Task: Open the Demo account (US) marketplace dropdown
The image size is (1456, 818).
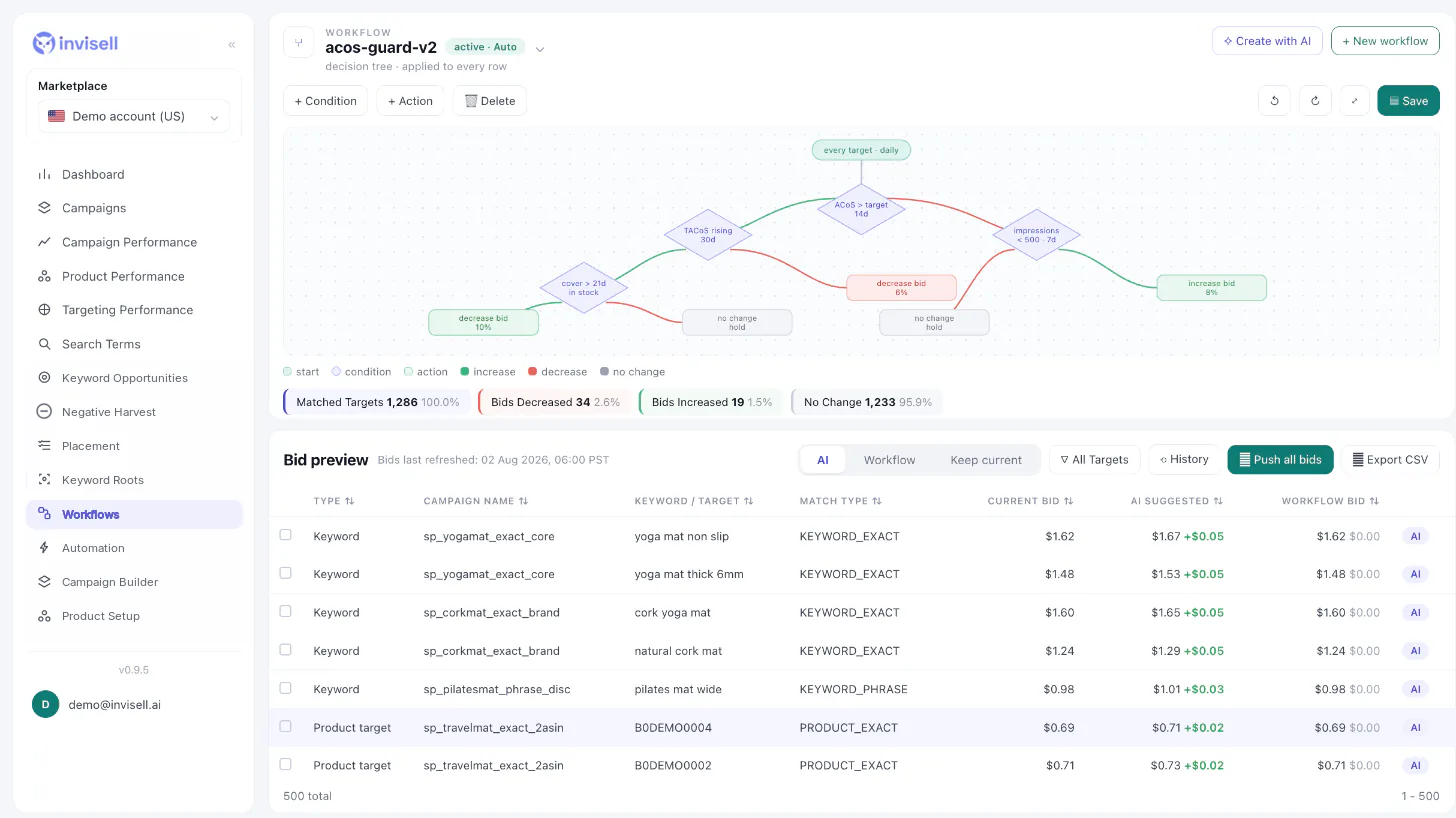Action: (134, 116)
